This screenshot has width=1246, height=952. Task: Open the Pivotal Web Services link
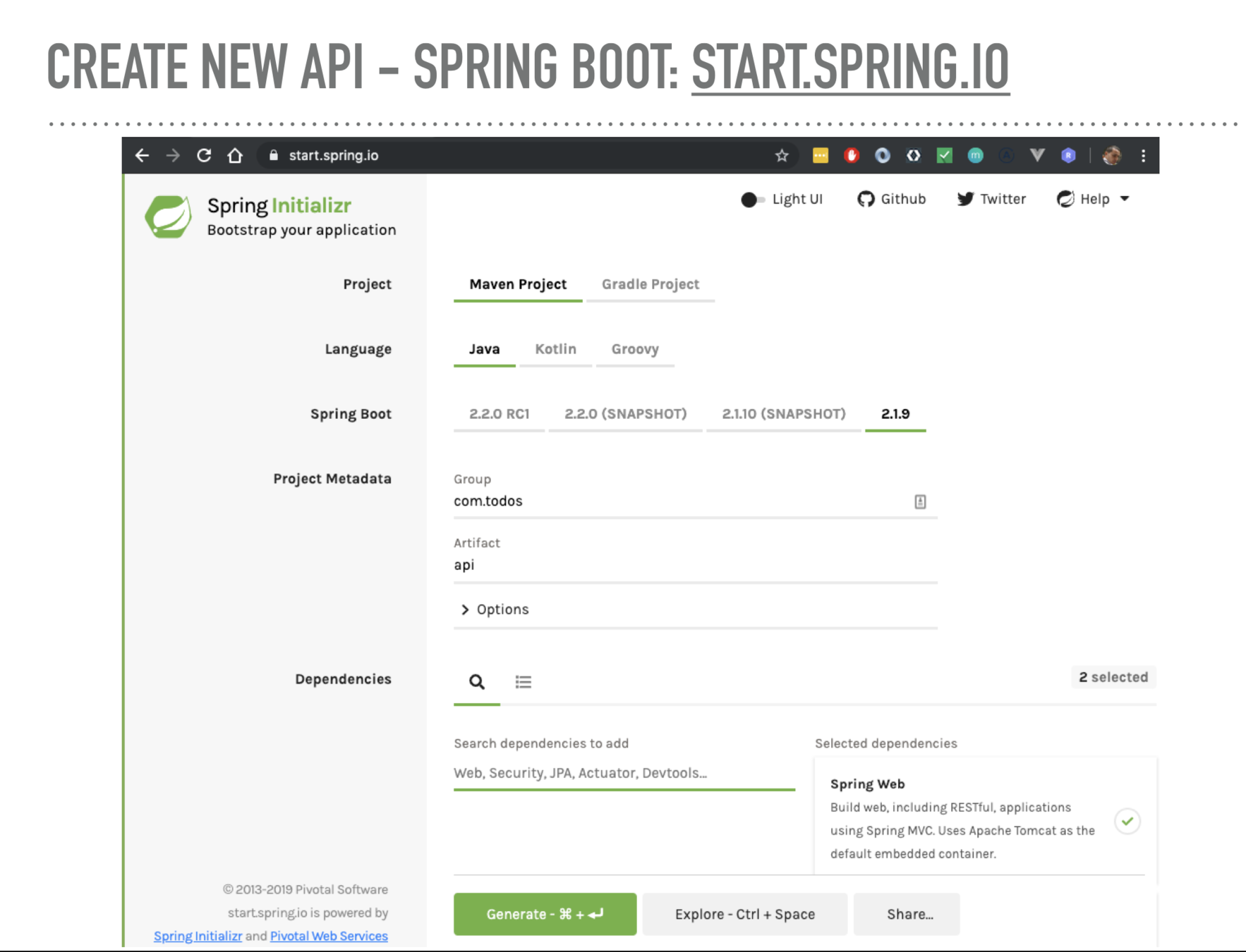[x=329, y=936]
